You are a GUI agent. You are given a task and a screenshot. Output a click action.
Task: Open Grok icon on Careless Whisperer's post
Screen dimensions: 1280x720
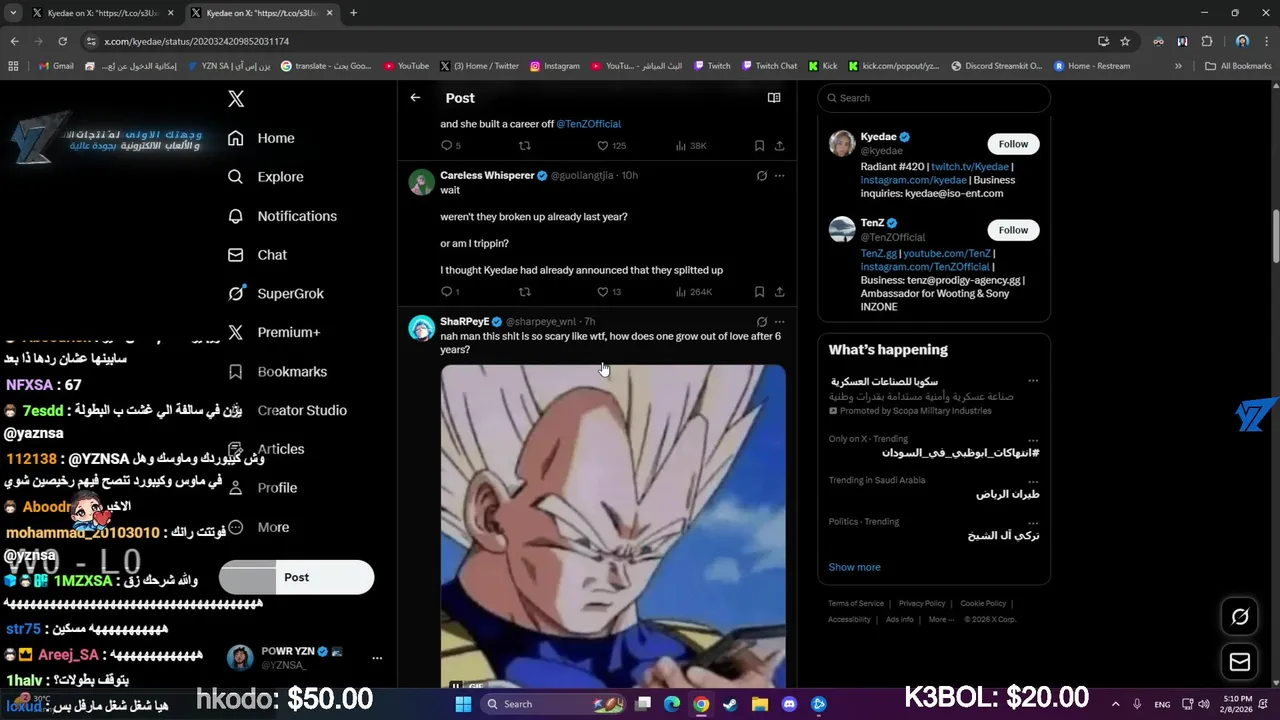762,176
